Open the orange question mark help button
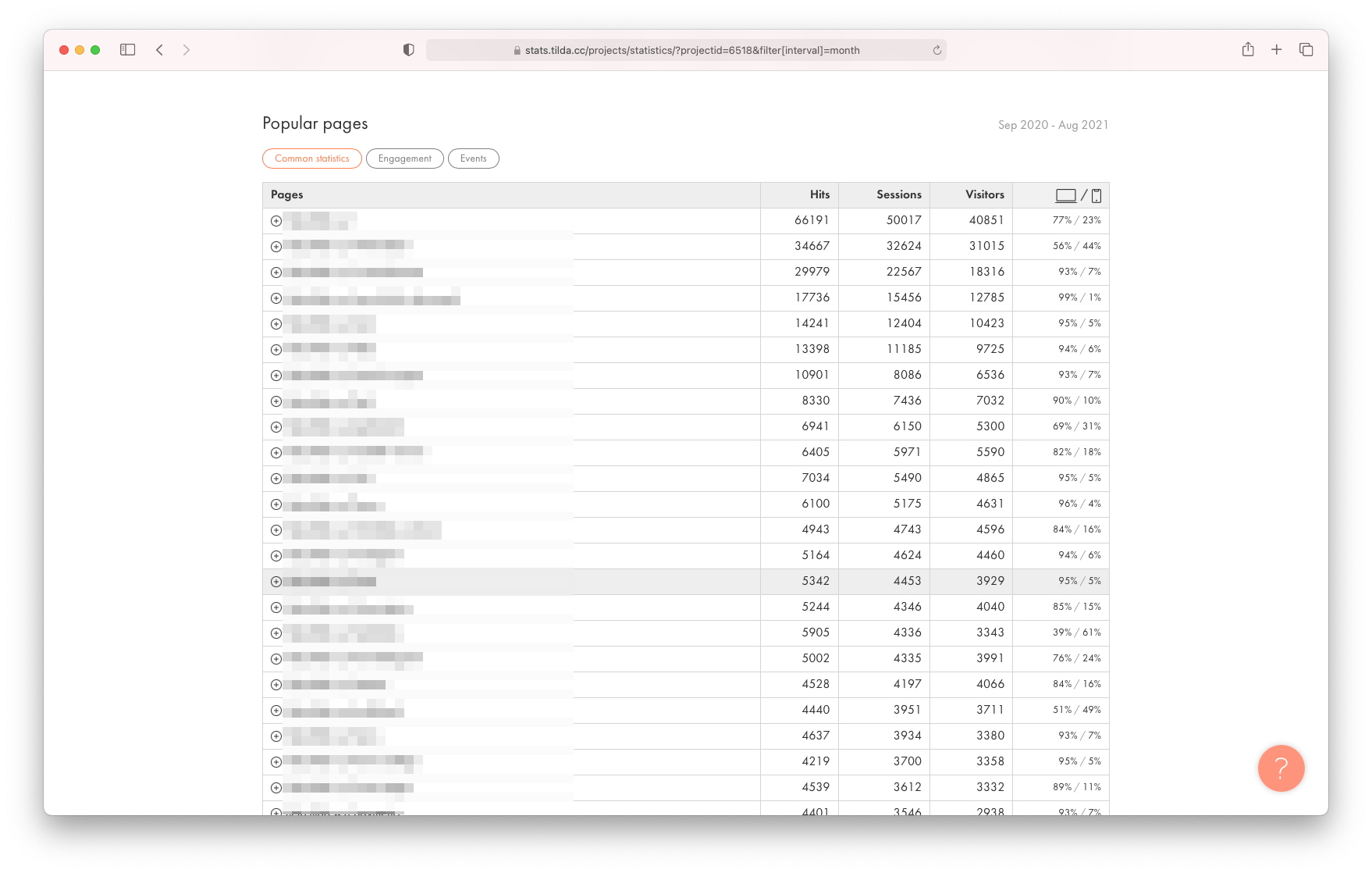 tap(1281, 768)
